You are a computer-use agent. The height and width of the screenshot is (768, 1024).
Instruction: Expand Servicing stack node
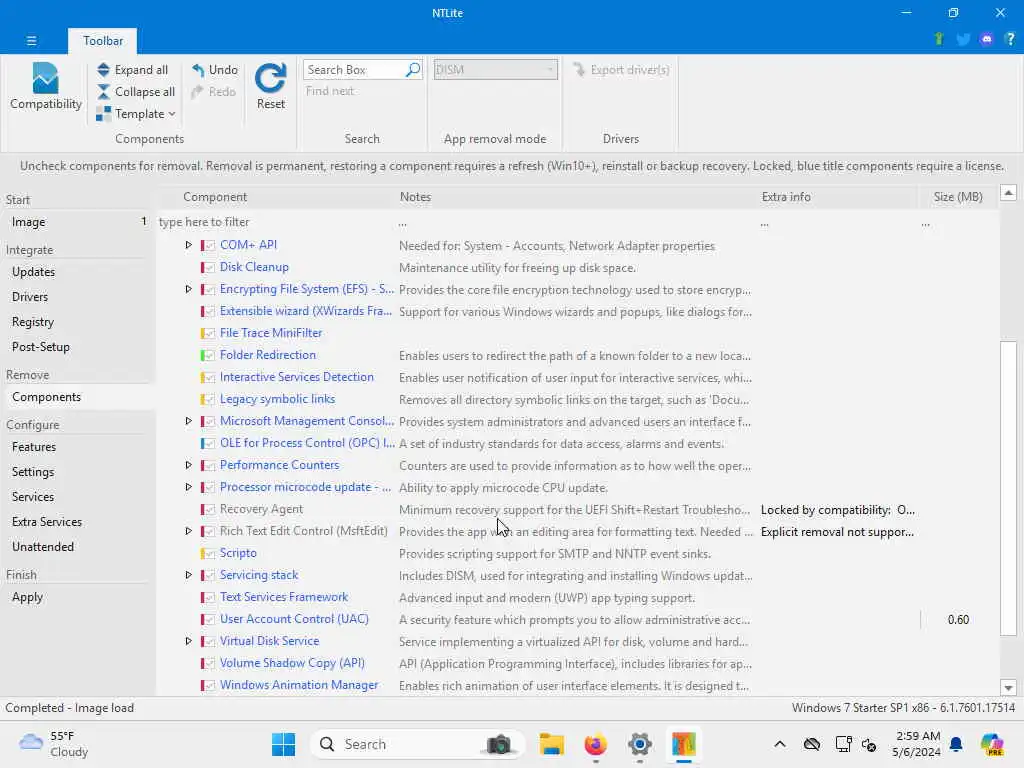[x=188, y=575]
